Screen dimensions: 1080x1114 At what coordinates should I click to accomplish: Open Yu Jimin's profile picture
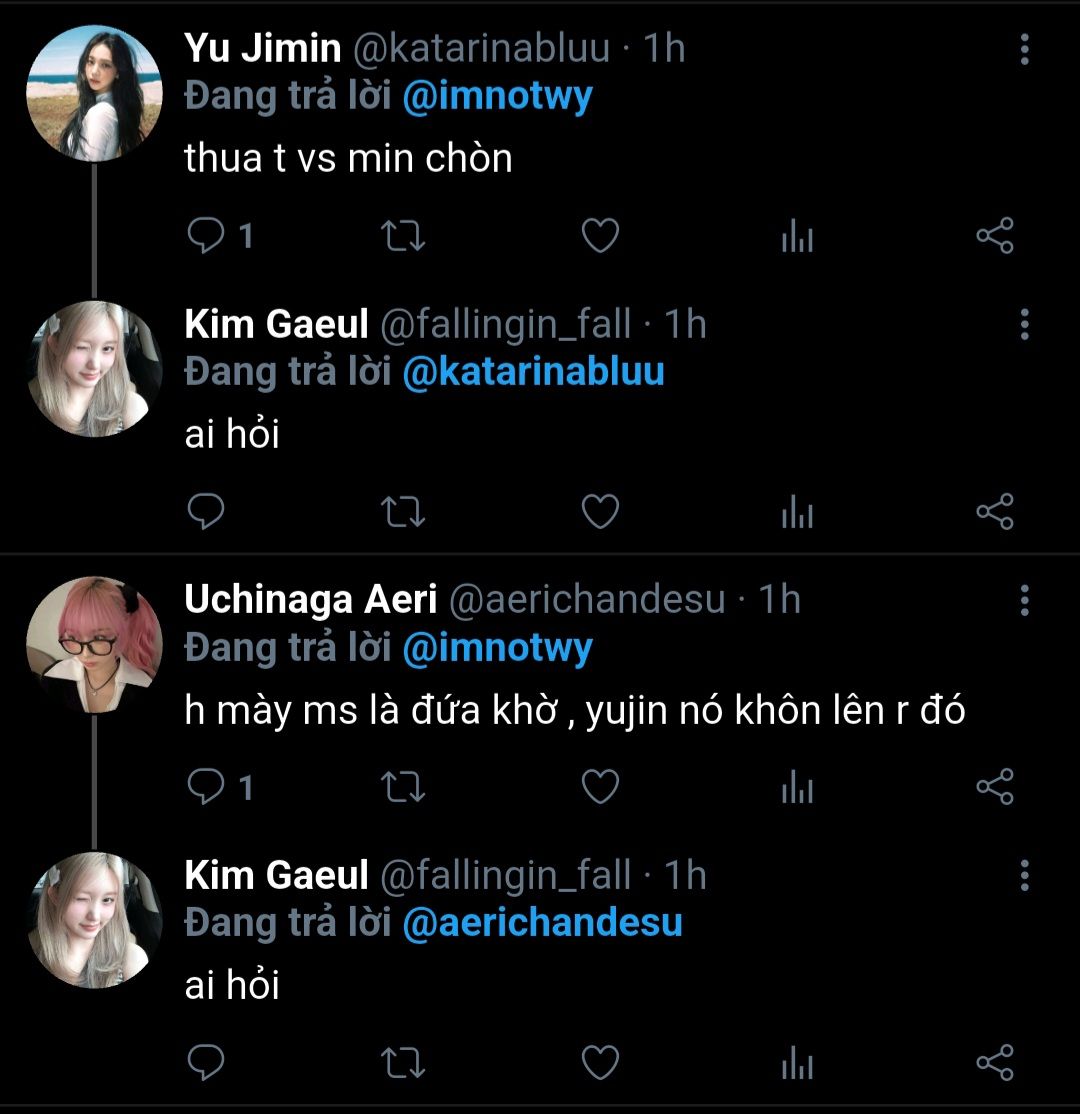94,93
